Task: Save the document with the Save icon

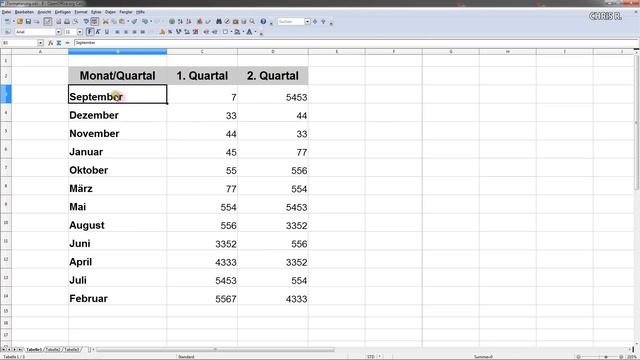Action: (28, 21)
